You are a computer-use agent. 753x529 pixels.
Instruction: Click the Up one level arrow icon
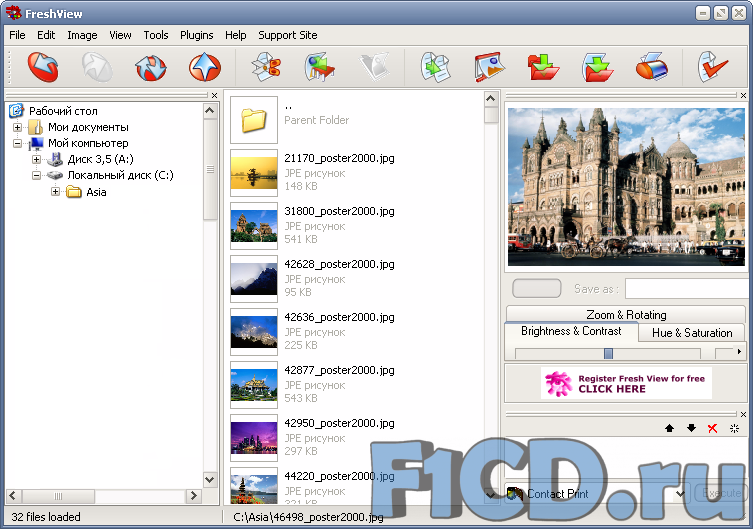pos(205,67)
